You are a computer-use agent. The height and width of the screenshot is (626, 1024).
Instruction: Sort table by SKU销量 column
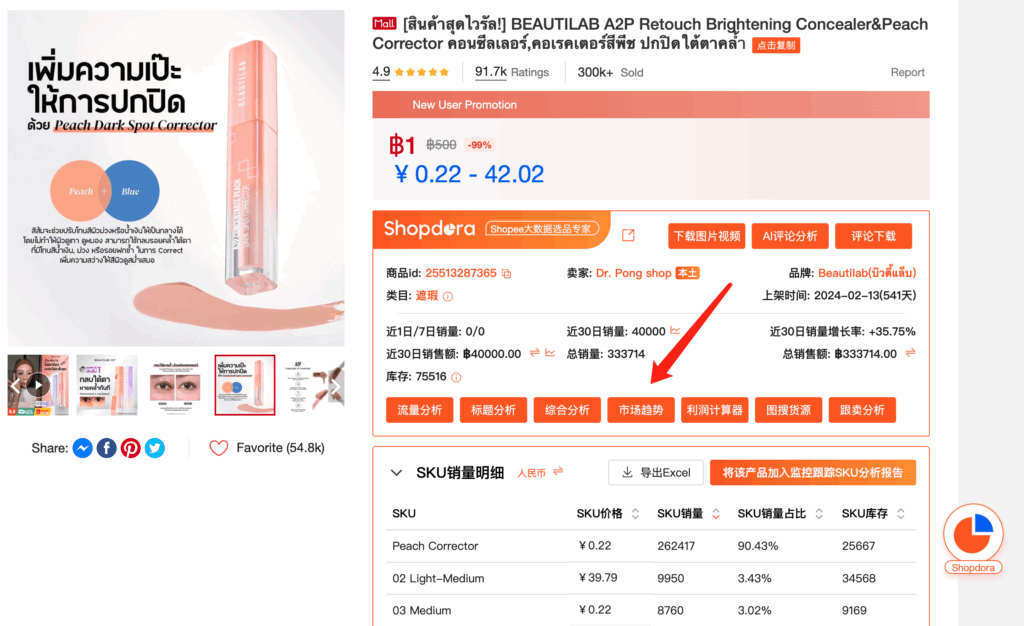[716, 514]
